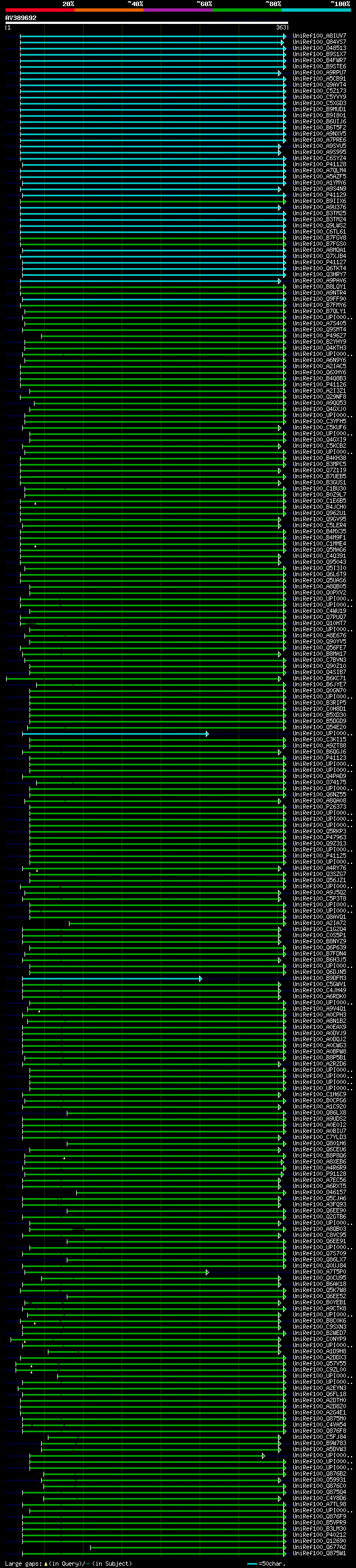The height and width of the screenshot is (1568, 356).
Task: Select the AV389692 query name
Action: point(21,18)
